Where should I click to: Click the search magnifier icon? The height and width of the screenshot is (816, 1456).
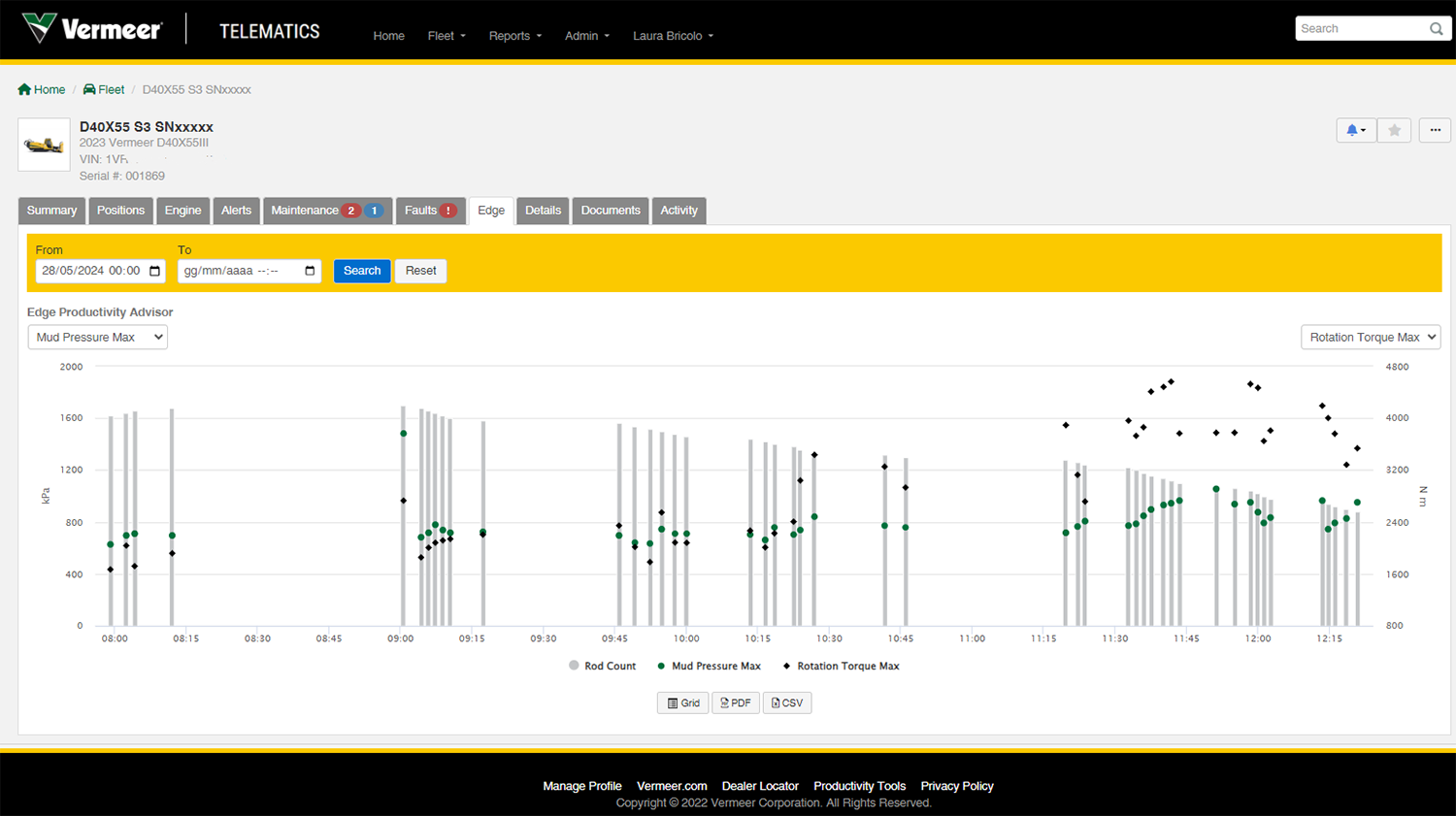click(x=1437, y=29)
